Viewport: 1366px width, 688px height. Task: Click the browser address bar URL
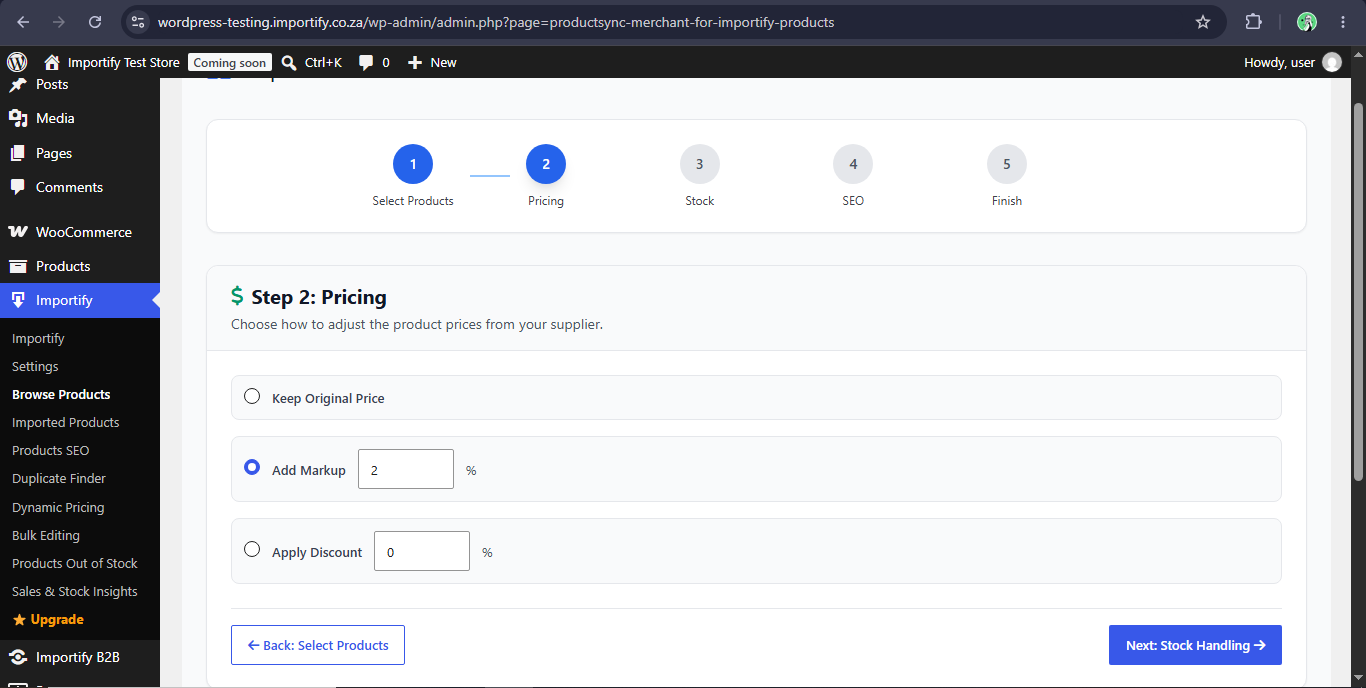(496, 22)
